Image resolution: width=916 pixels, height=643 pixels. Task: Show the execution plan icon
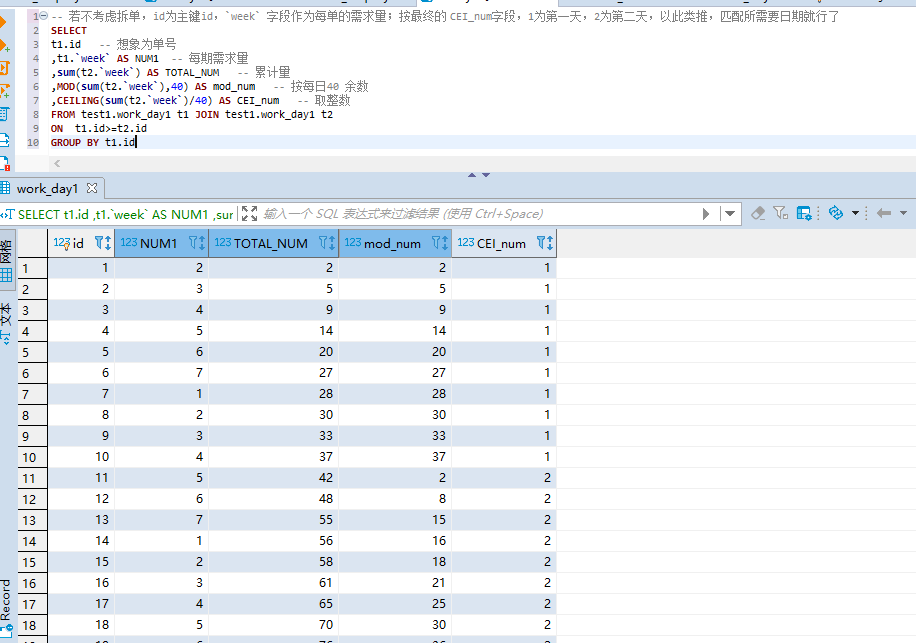[4, 113]
